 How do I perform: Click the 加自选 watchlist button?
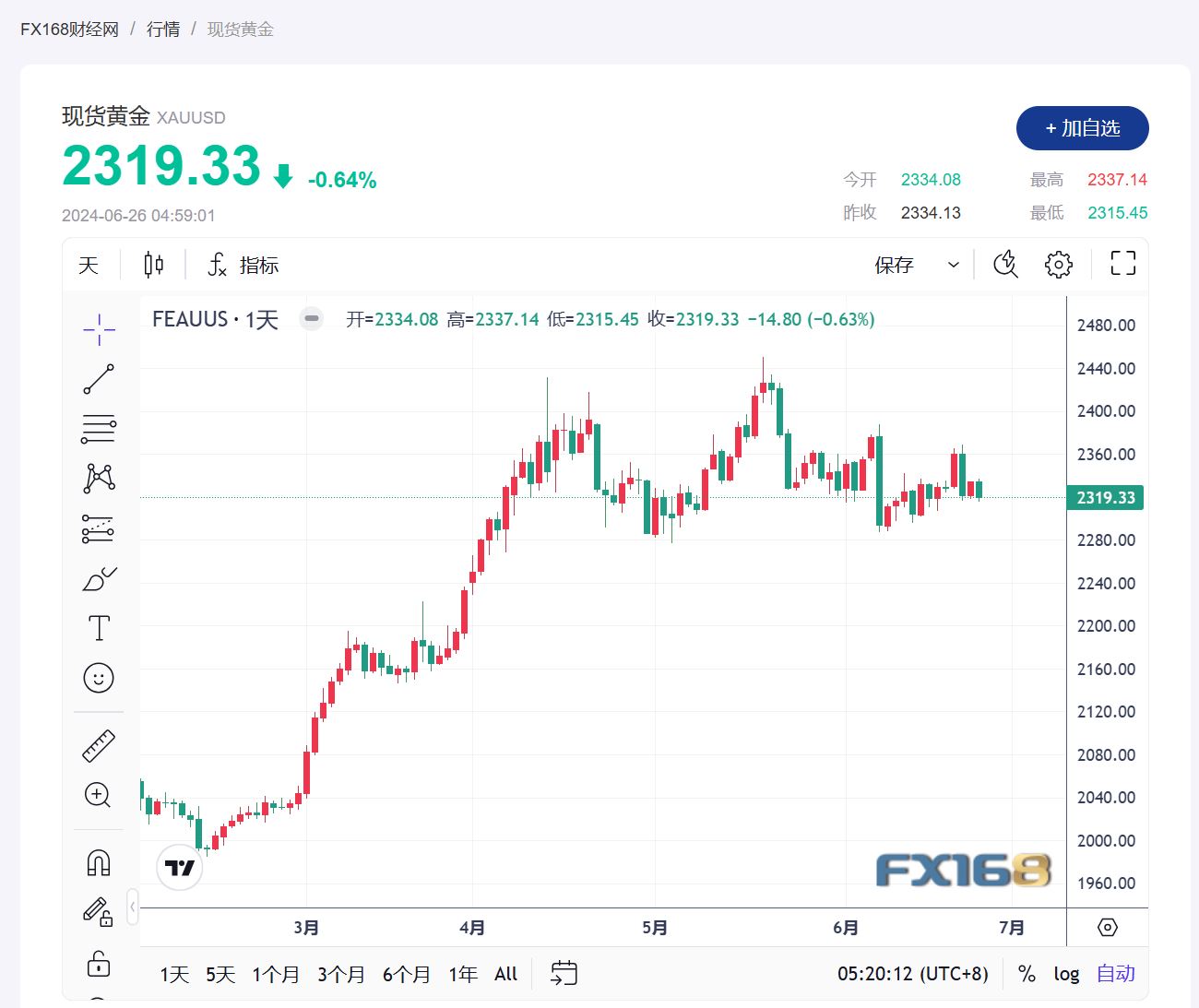point(1082,128)
